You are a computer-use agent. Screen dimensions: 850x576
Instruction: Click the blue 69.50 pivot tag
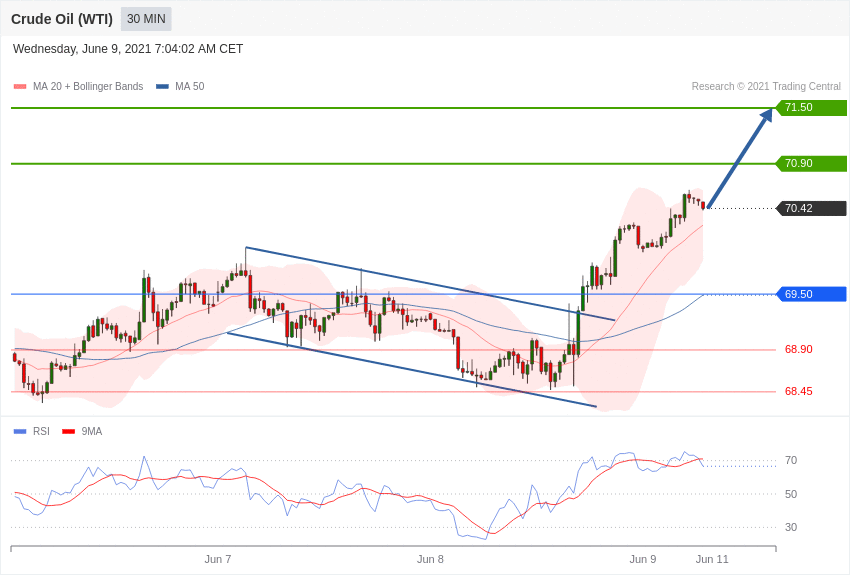[812, 295]
